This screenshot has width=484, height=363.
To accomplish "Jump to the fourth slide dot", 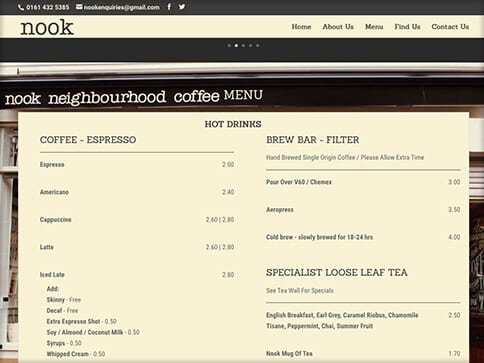I will (x=251, y=46).
